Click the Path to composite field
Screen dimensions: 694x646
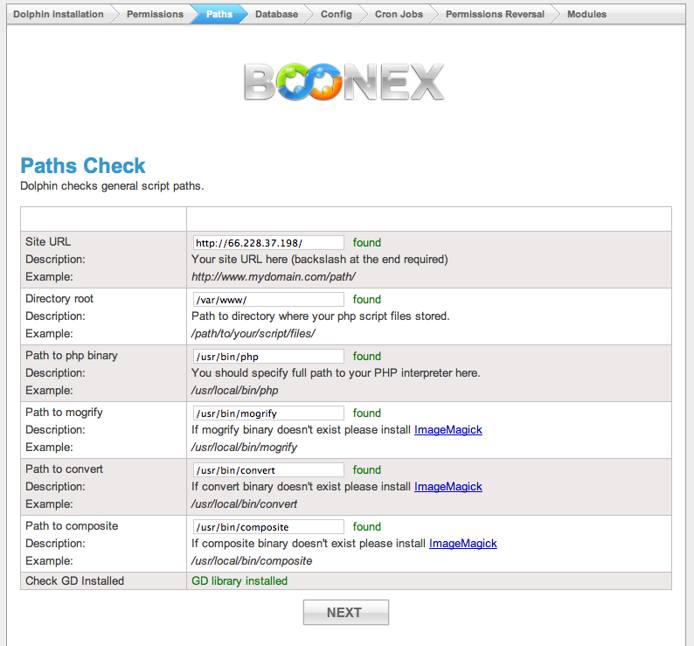coord(268,527)
